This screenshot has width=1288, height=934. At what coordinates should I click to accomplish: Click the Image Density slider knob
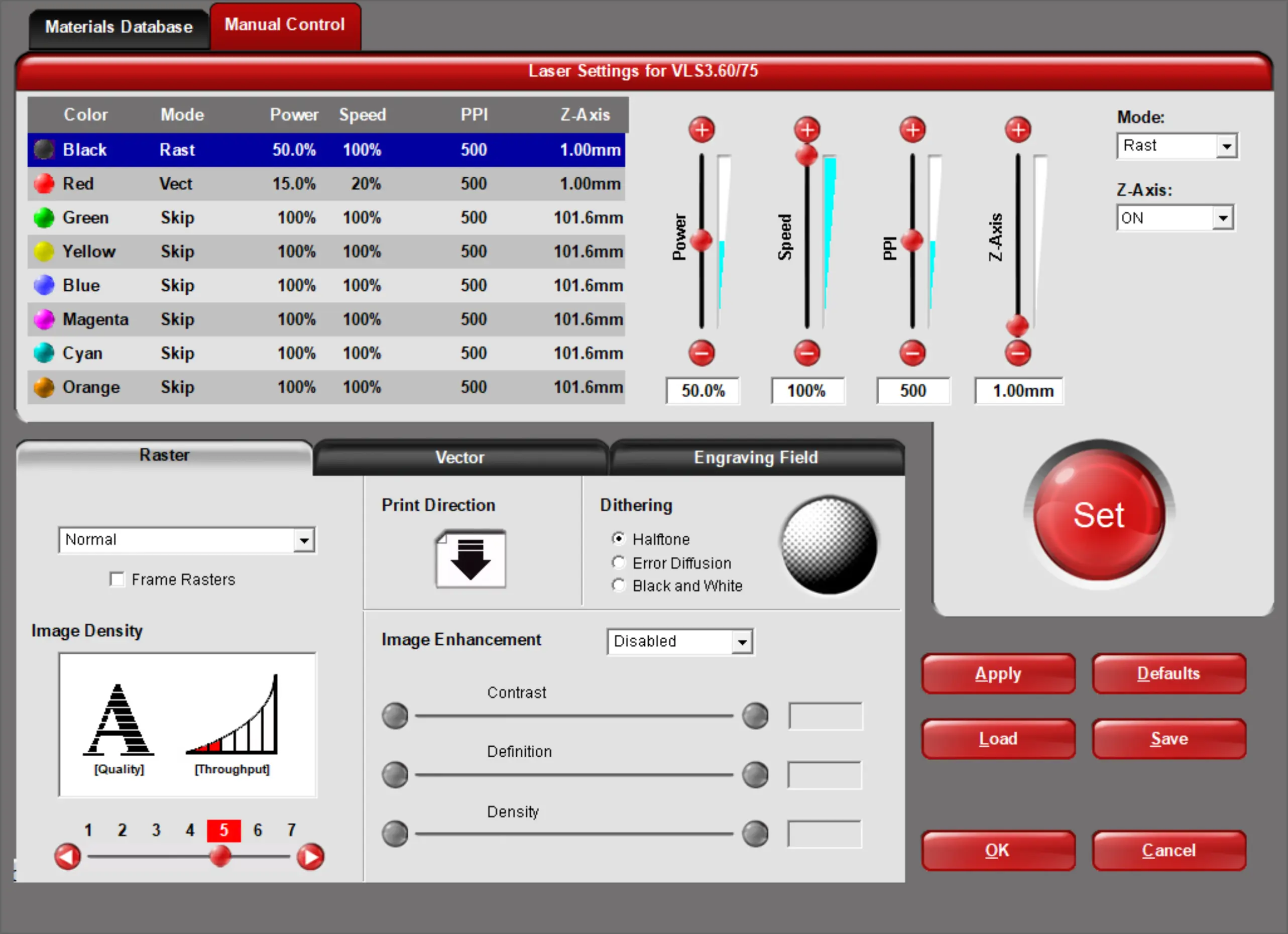[x=220, y=856]
